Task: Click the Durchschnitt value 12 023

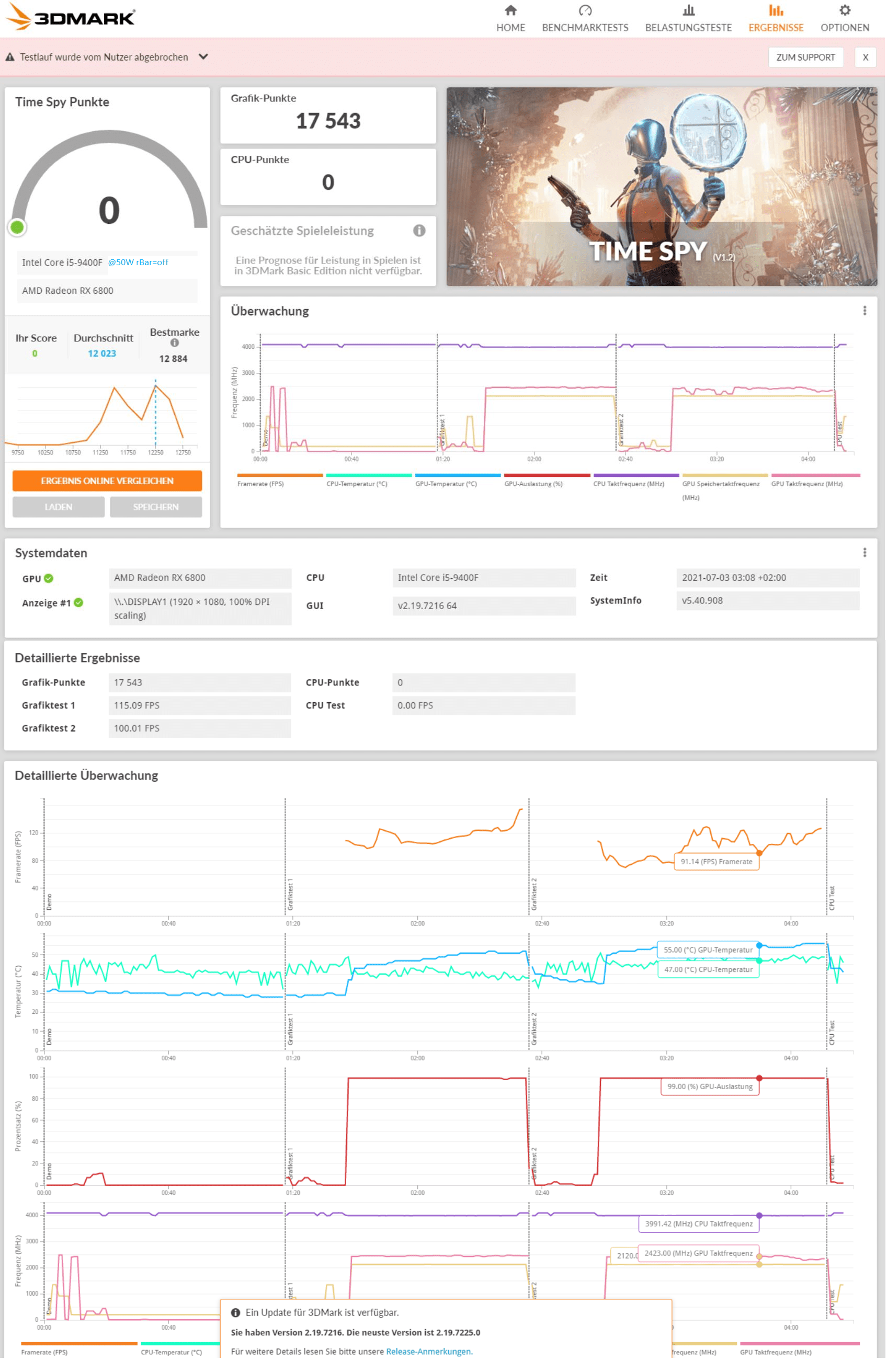Action: coord(102,353)
